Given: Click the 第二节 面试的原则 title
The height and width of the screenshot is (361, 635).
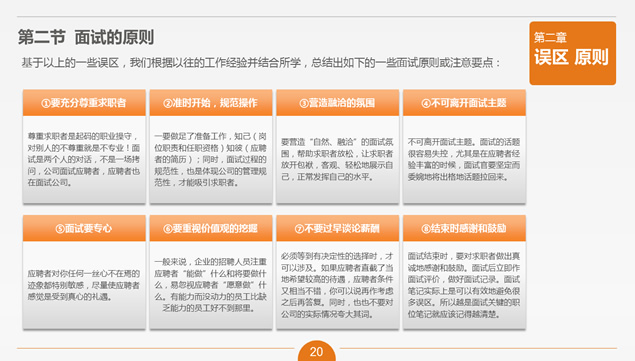Looking at the screenshot, I should [x=86, y=37].
